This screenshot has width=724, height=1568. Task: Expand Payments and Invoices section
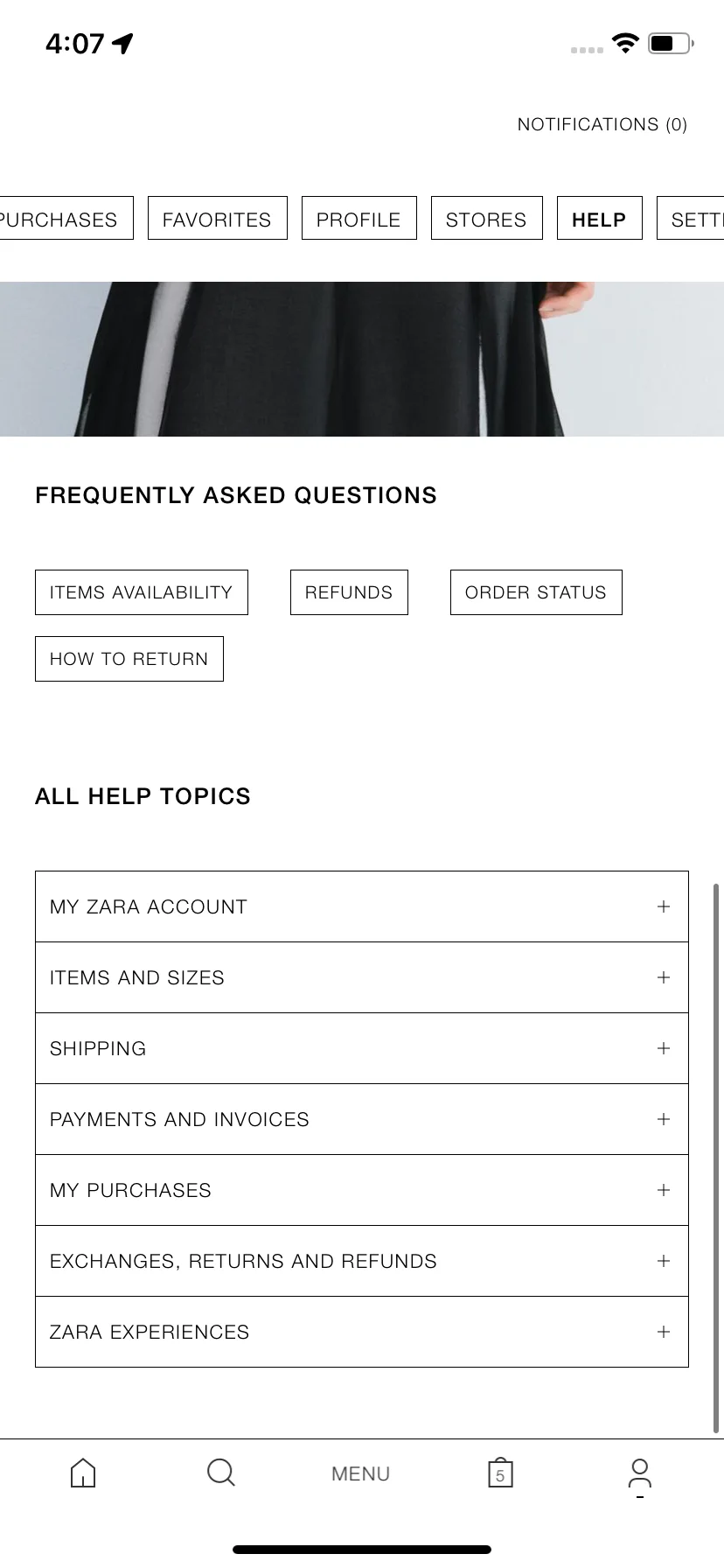tap(362, 1119)
